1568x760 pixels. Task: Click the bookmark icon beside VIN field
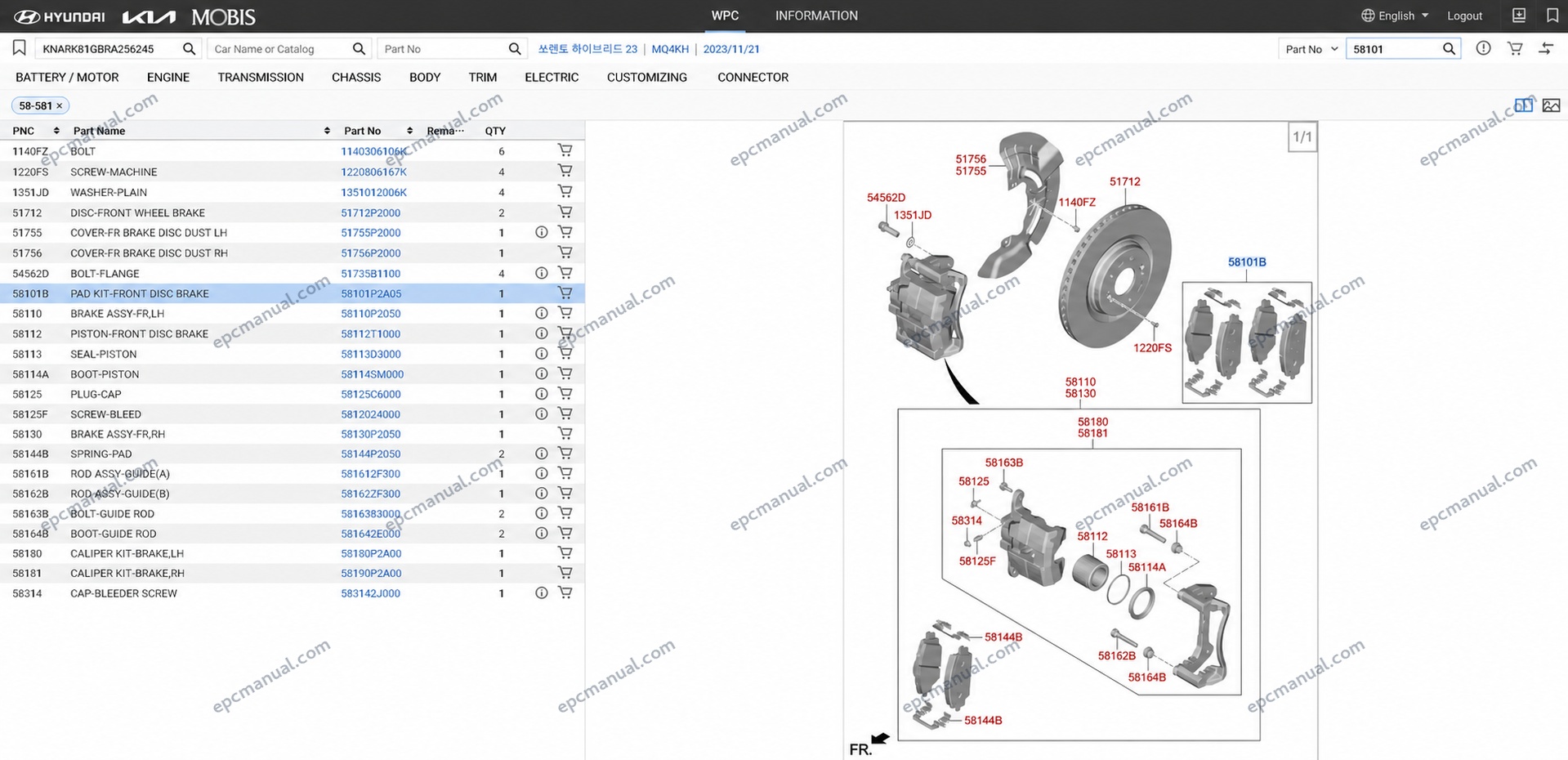19,48
